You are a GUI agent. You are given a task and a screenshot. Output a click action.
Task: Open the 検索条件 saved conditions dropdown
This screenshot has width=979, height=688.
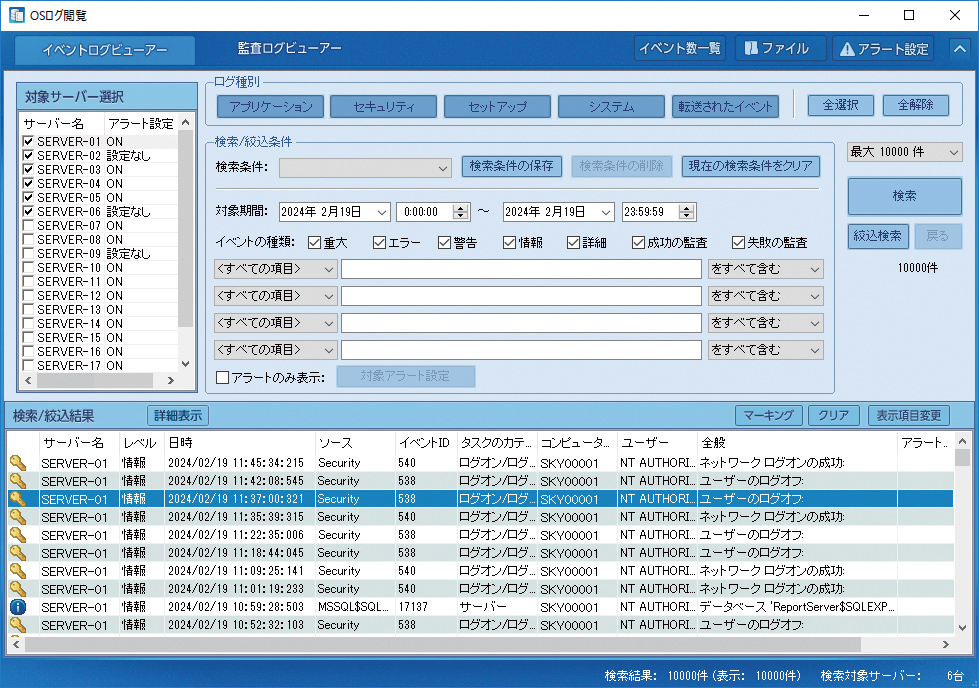365,168
